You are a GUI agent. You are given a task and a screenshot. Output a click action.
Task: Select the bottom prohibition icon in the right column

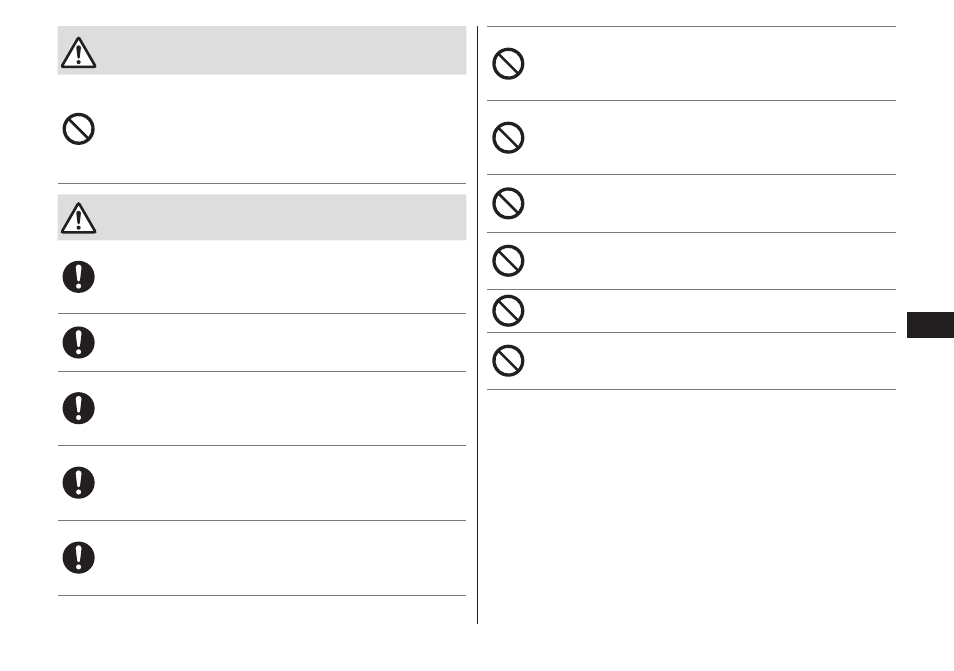pos(508,361)
